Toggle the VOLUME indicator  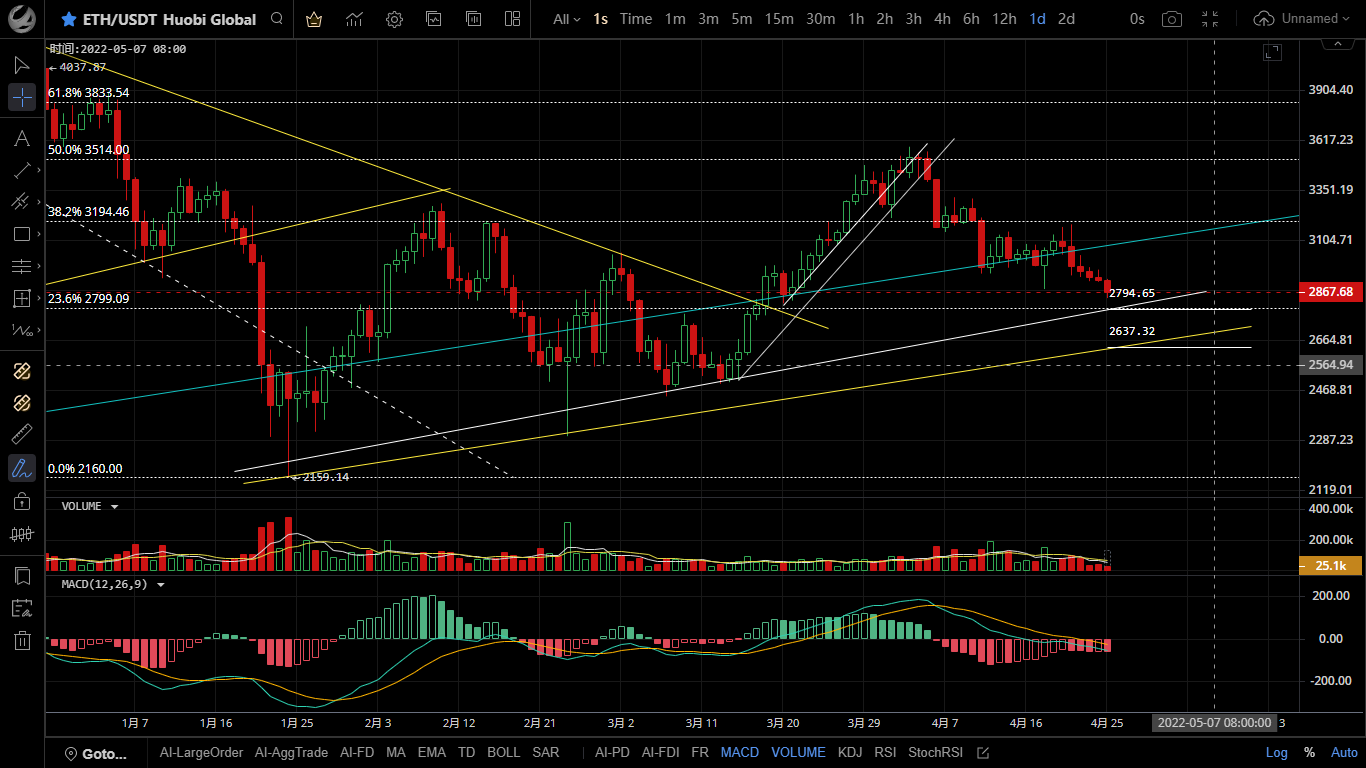(x=798, y=752)
